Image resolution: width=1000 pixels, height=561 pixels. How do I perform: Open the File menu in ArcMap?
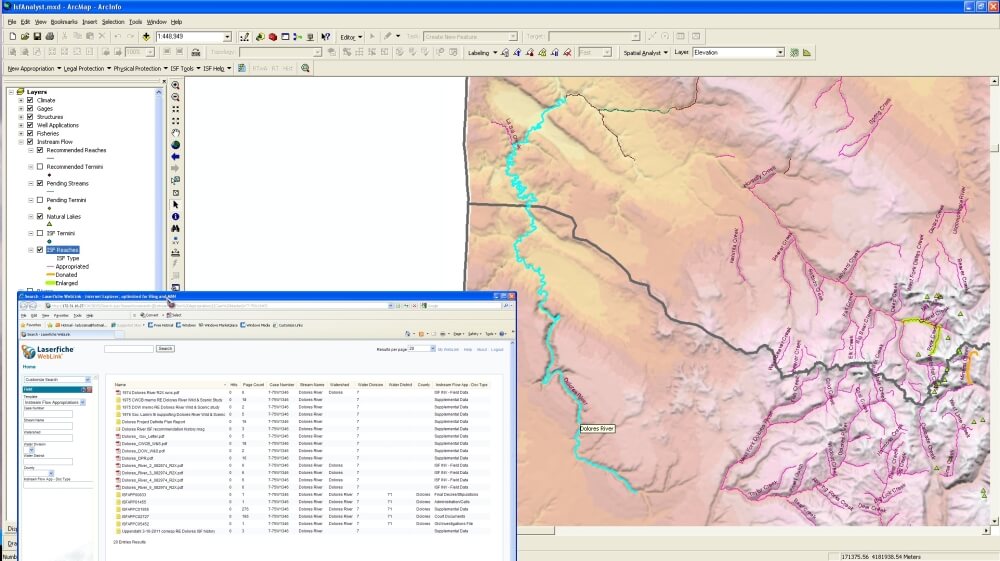click(11, 22)
